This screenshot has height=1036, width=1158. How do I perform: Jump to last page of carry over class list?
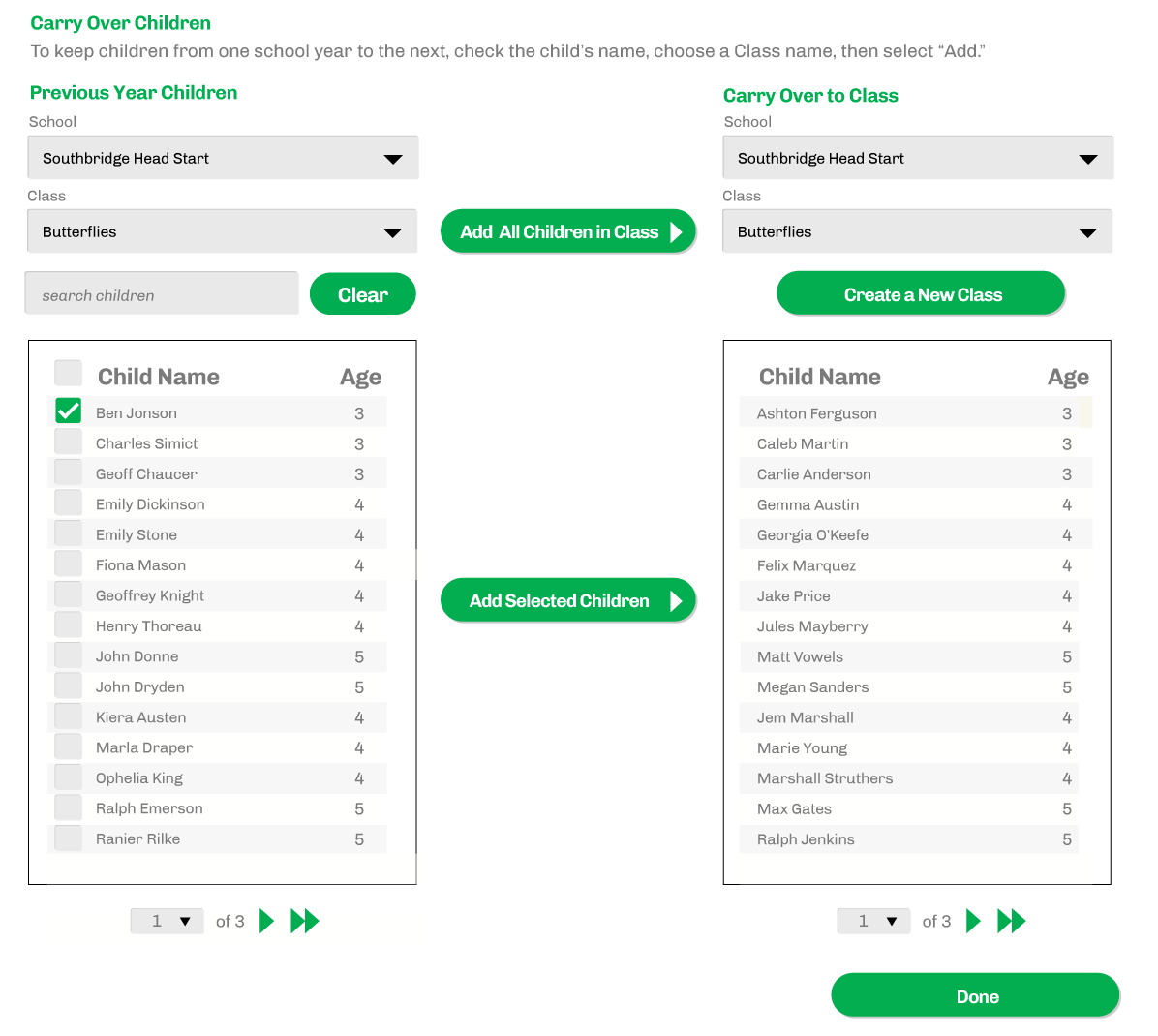point(1012,921)
